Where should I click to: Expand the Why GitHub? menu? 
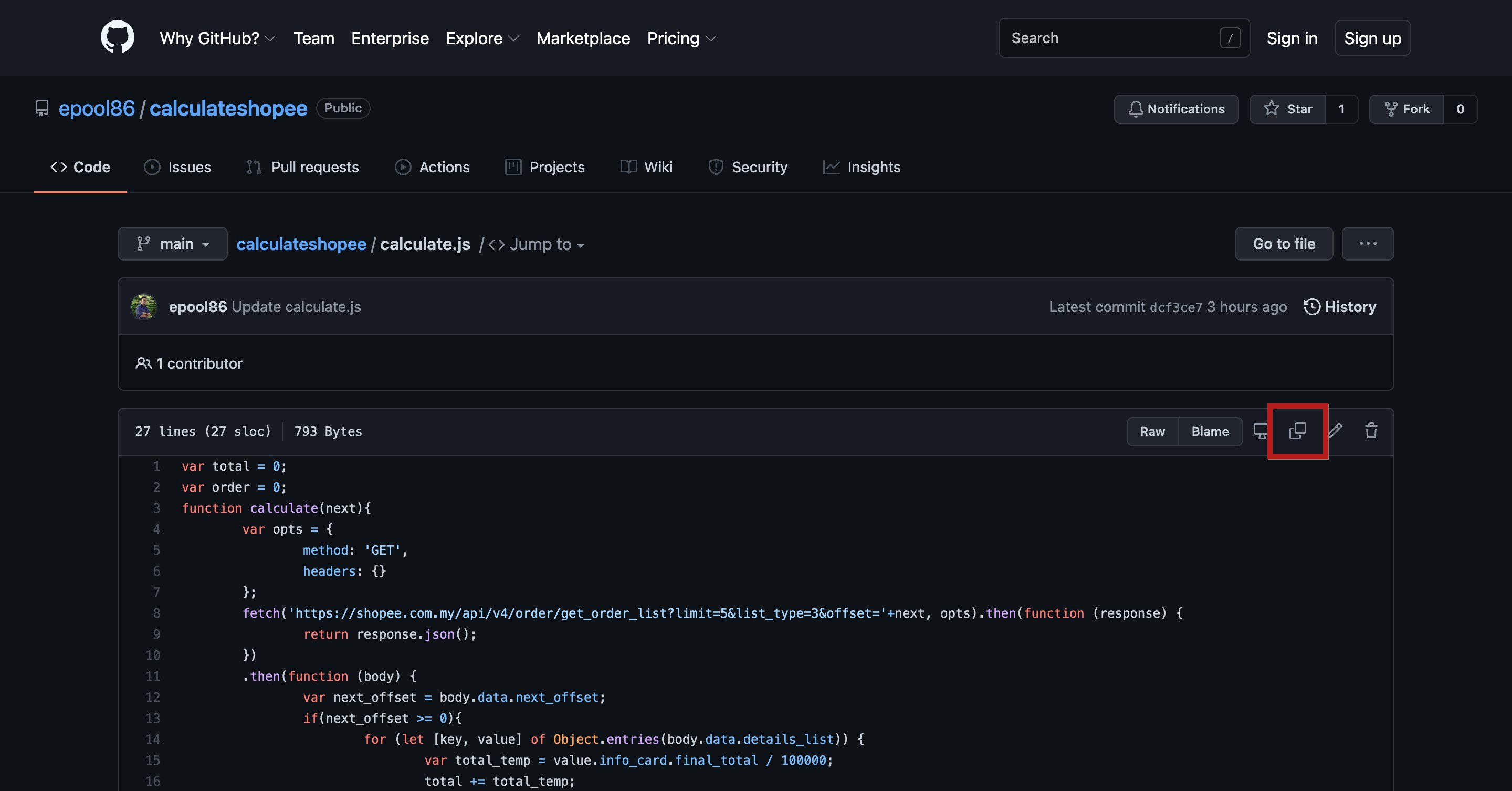coord(217,38)
